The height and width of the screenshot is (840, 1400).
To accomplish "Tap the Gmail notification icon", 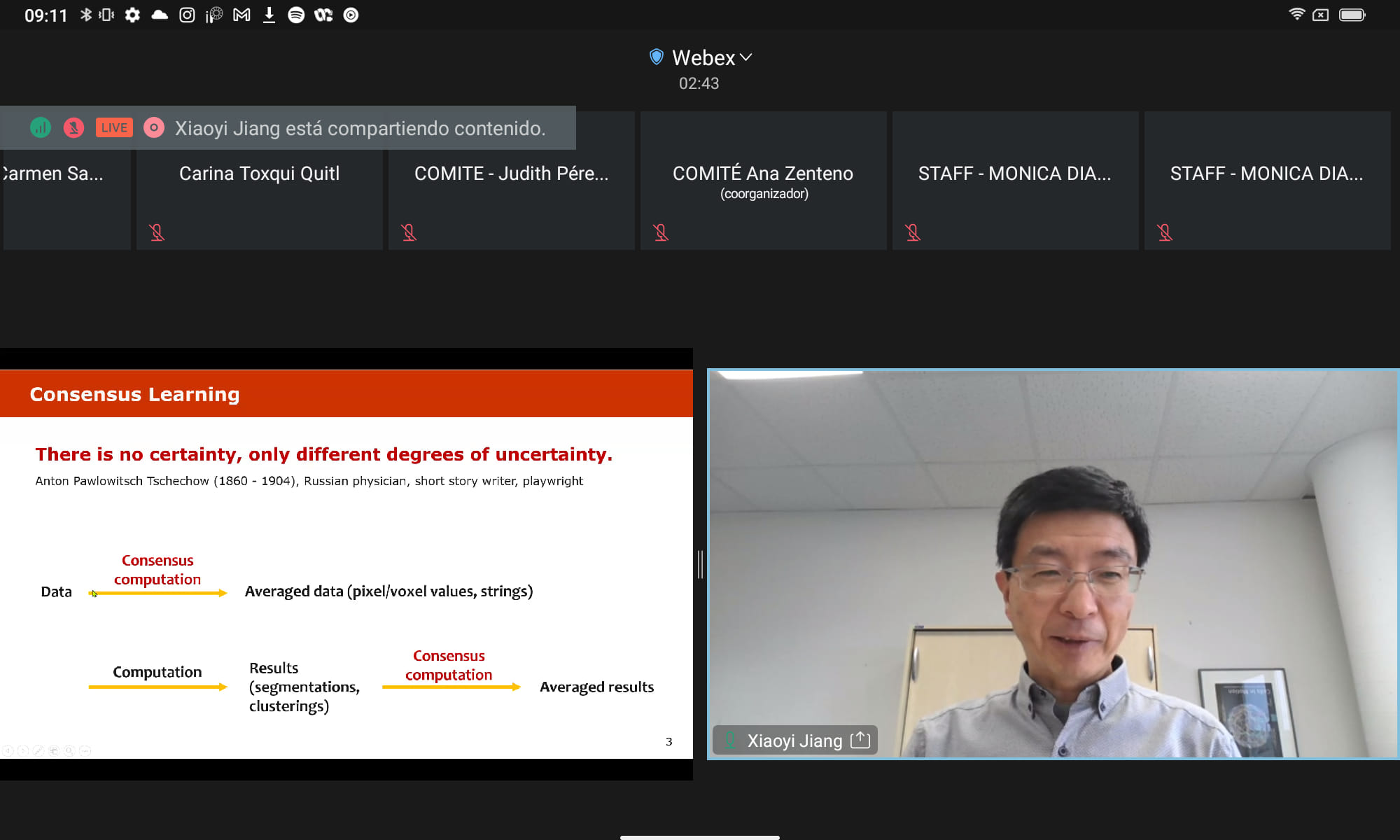I will [241, 15].
